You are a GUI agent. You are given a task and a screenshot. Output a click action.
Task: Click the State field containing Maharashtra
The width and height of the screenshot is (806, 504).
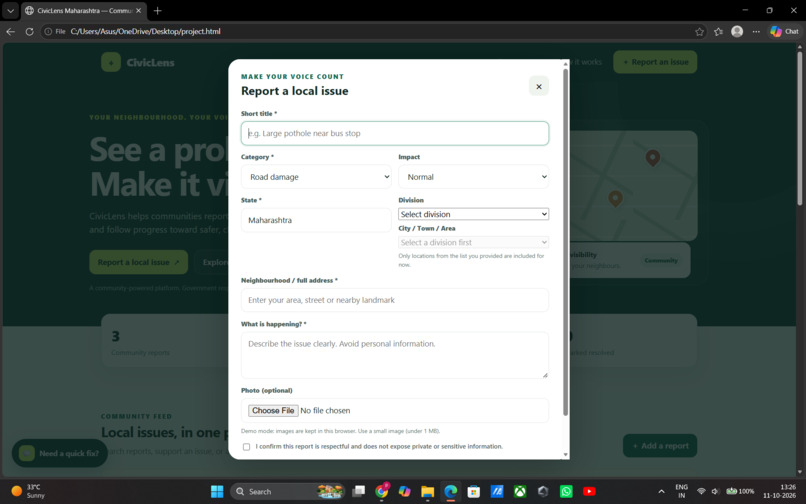click(x=316, y=220)
